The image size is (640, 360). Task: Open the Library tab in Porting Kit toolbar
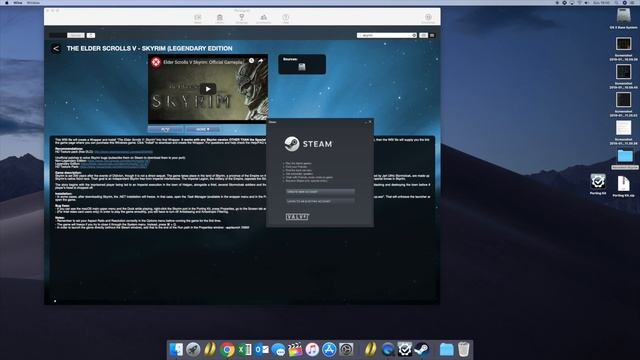coord(220,18)
